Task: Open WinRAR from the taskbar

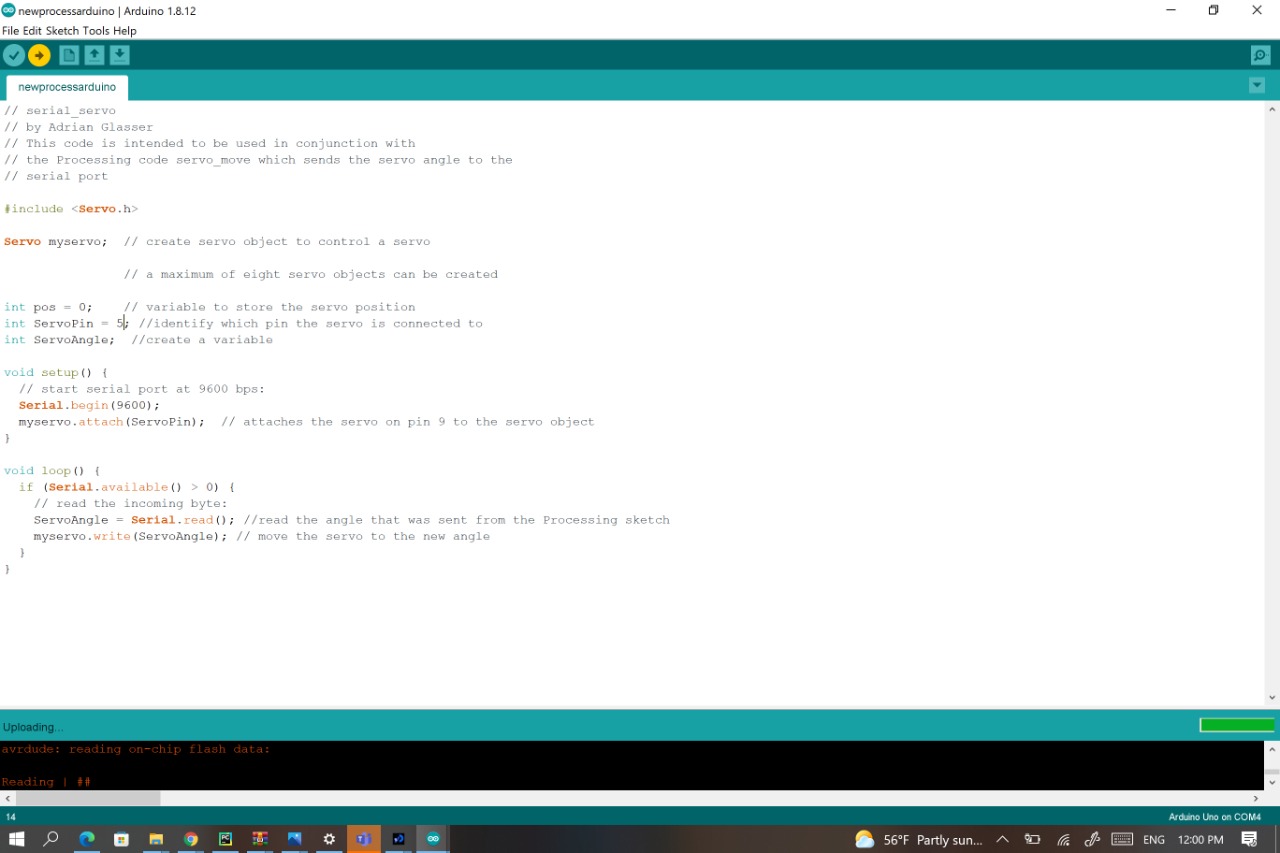Action: tap(260, 839)
